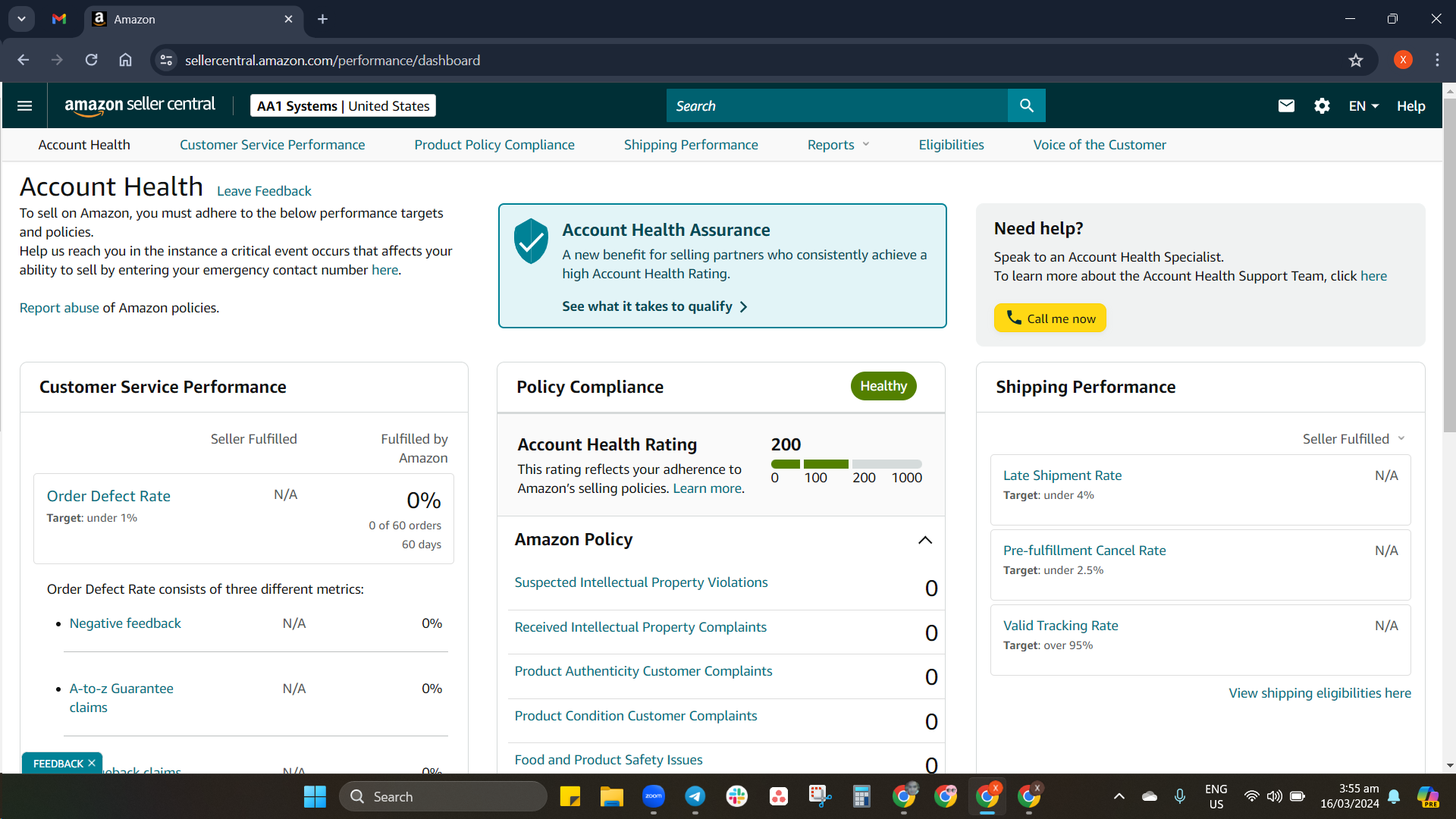Screen dimensions: 1456x819
Task: Open Food and Product Safety Issues
Action: click(x=608, y=759)
